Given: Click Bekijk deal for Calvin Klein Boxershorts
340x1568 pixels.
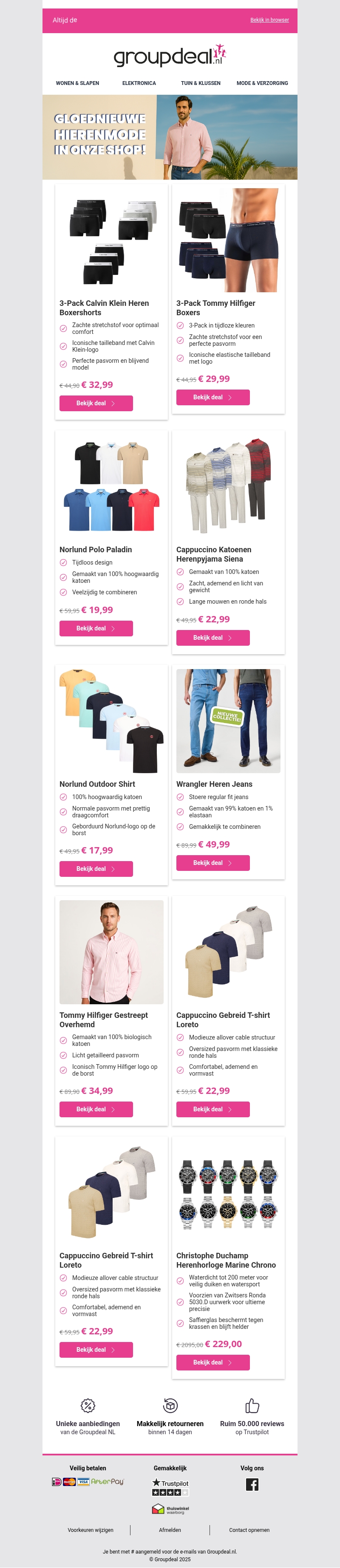Looking at the screenshot, I should (x=96, y=403).
